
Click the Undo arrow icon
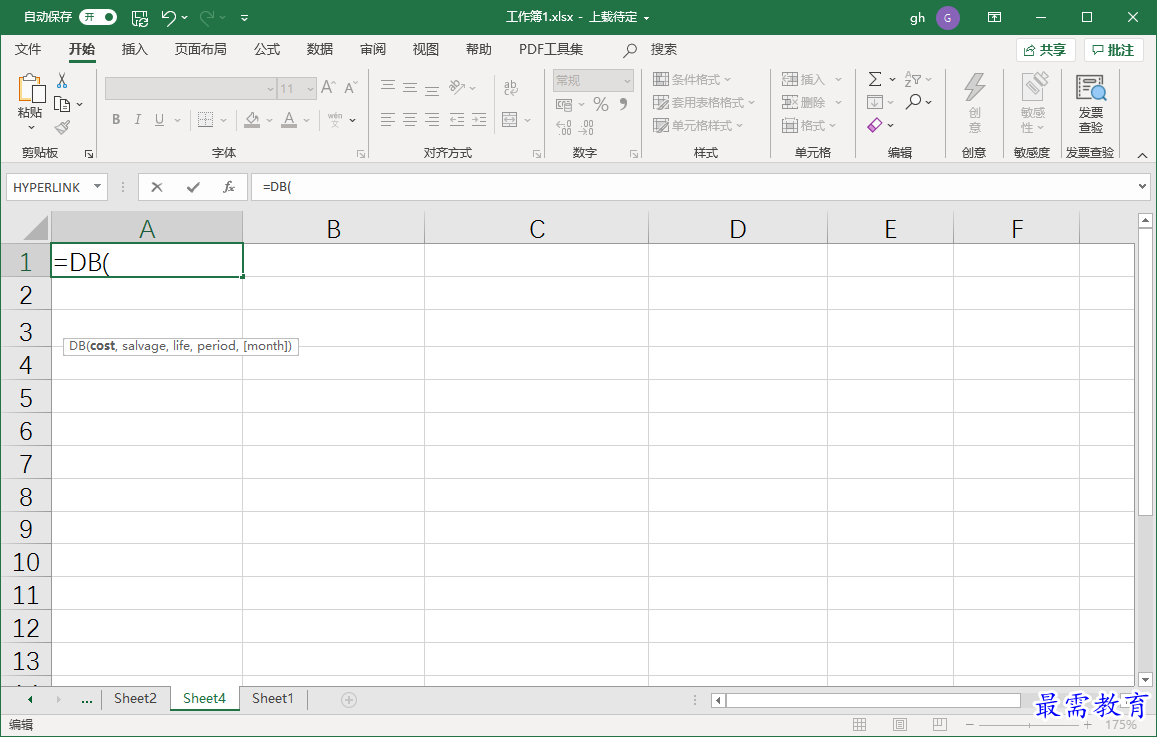coord(168,18)
